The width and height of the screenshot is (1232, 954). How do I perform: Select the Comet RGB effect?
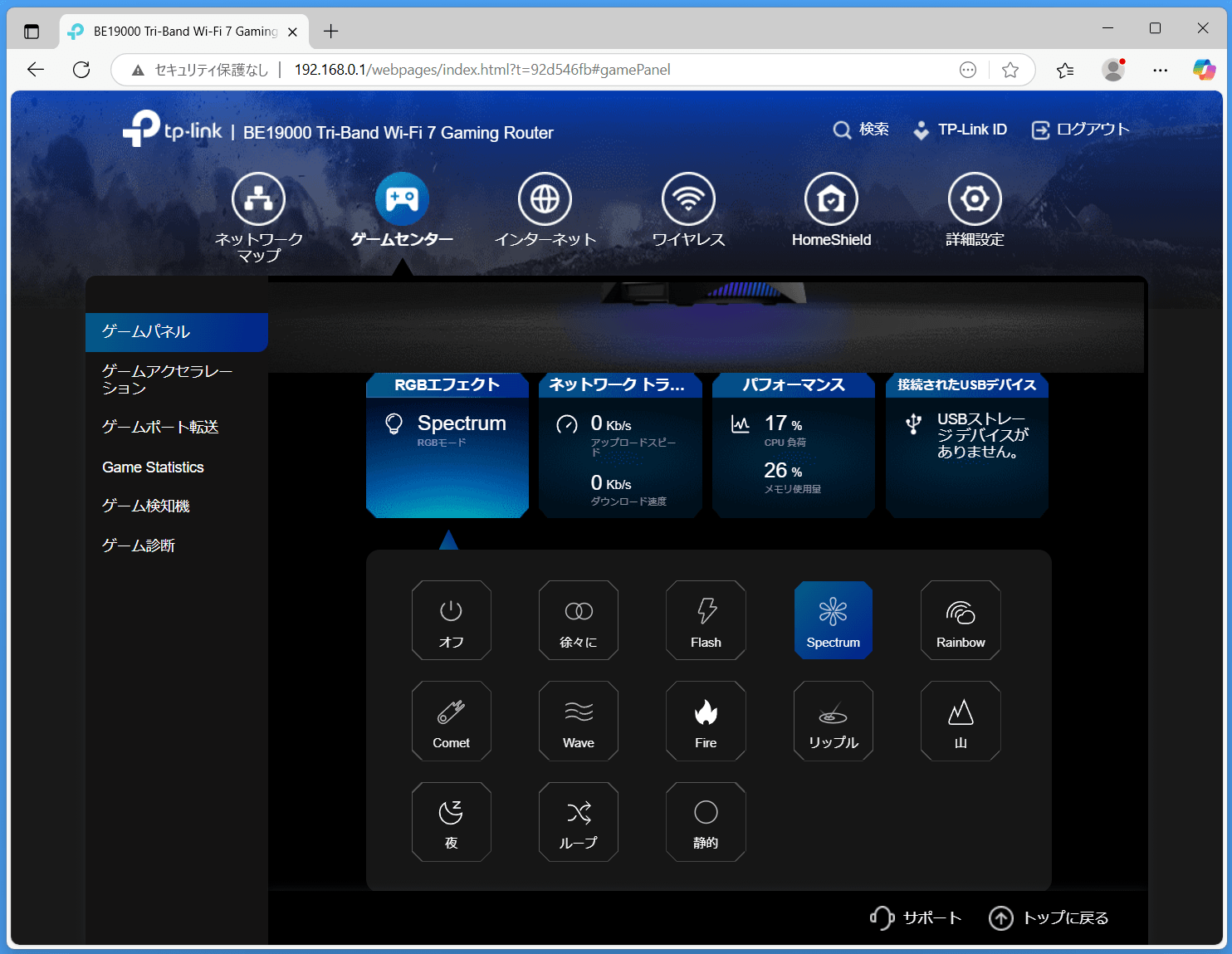(451, 721)
